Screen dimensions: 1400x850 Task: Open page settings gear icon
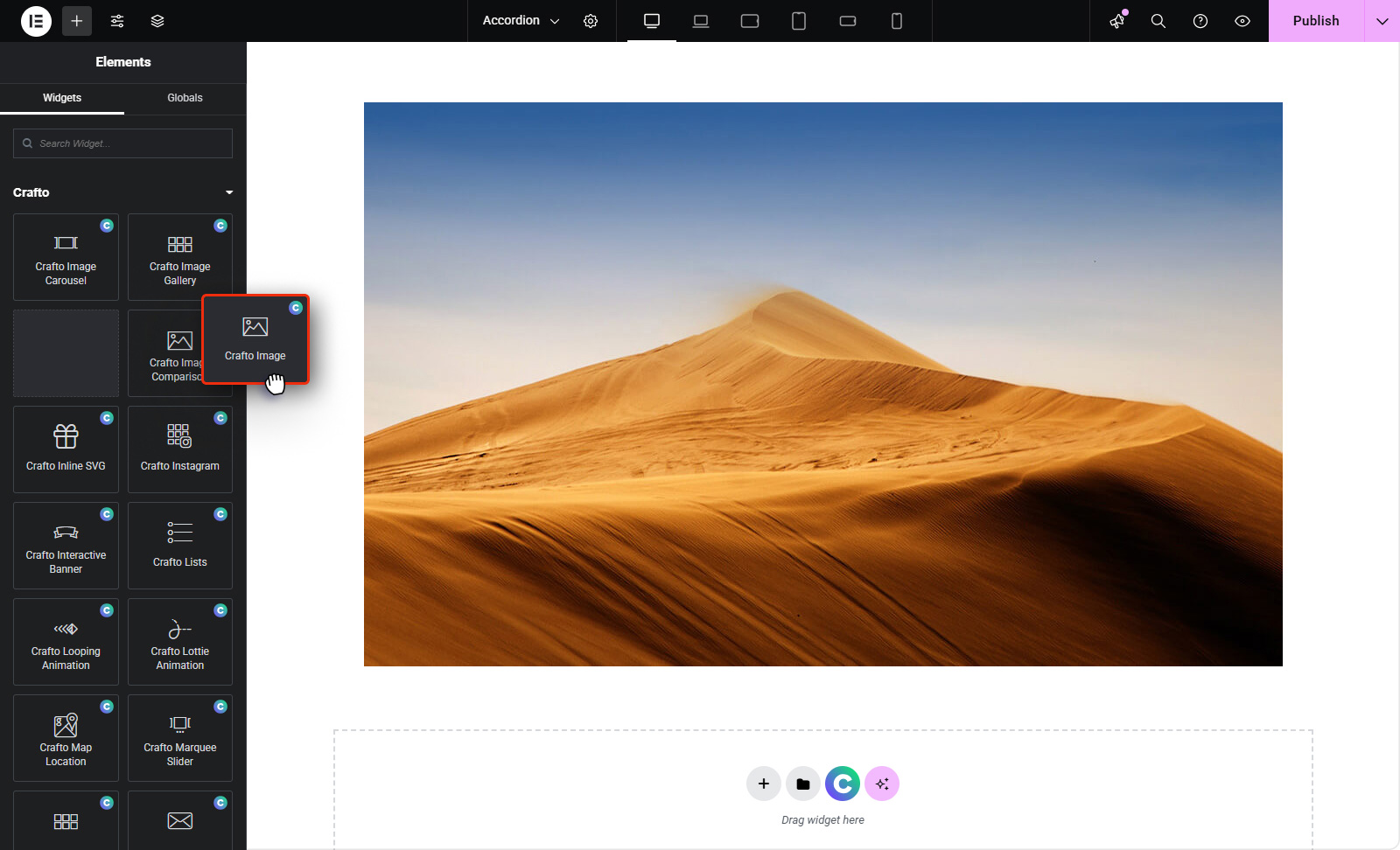591,21
